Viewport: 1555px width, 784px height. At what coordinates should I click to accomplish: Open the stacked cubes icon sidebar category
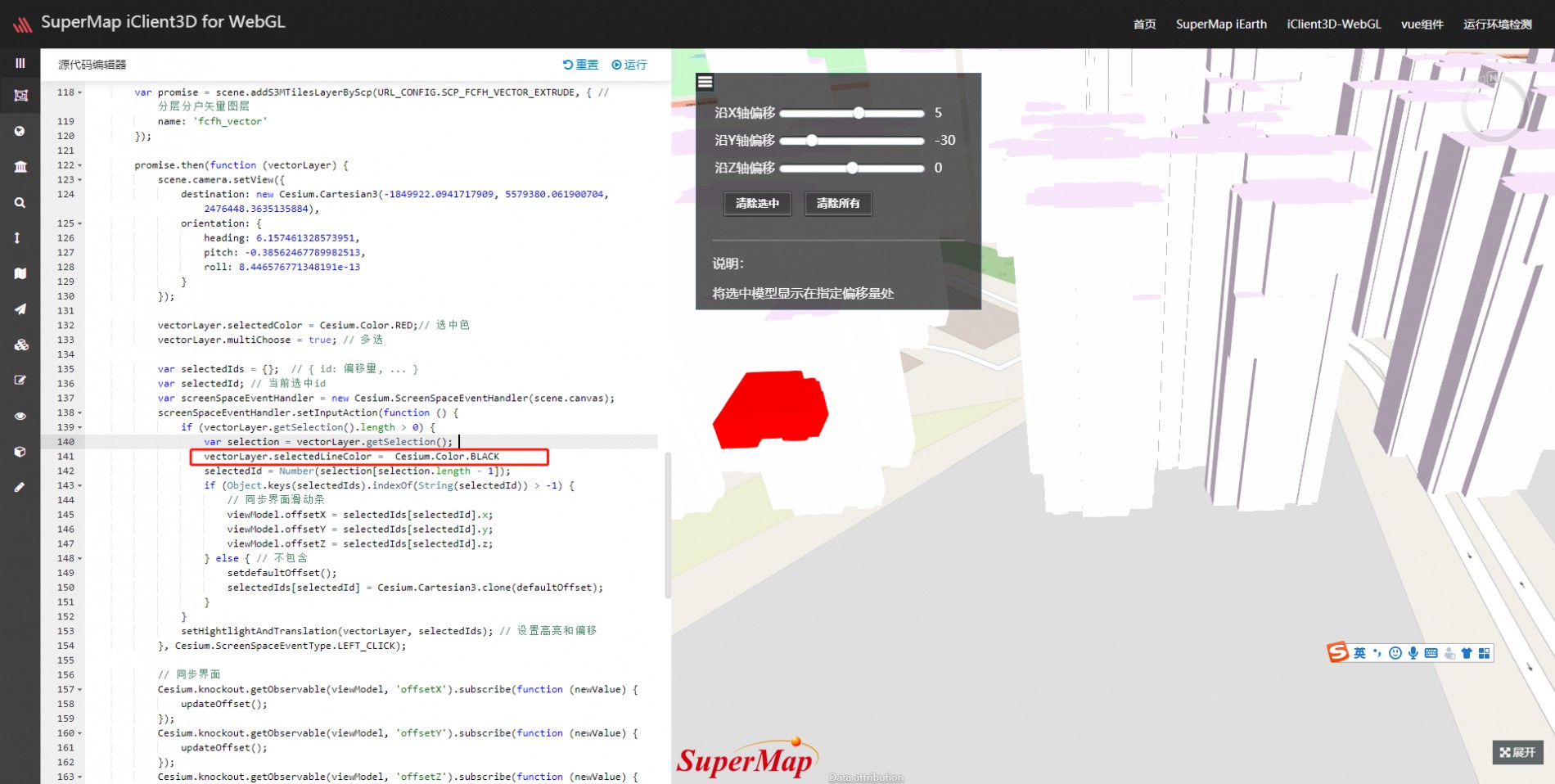(x=21, y=345)
